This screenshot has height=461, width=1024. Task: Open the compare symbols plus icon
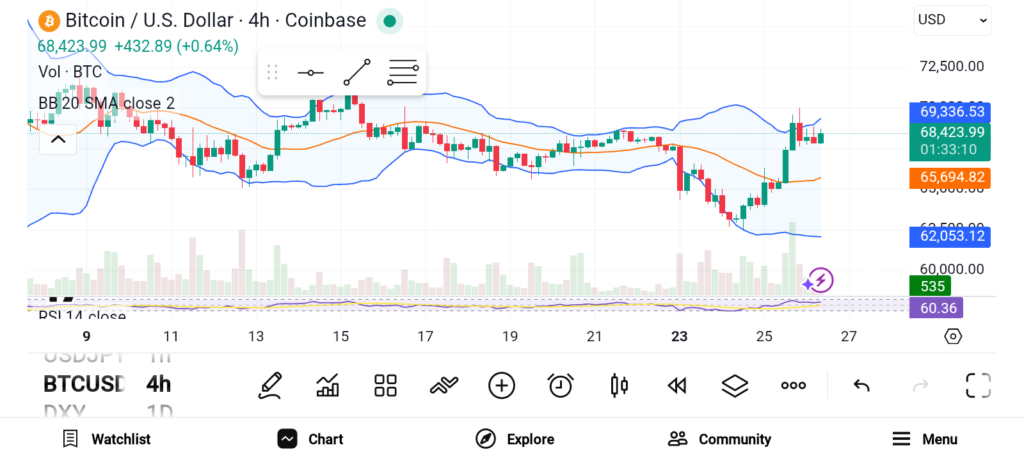501,386
